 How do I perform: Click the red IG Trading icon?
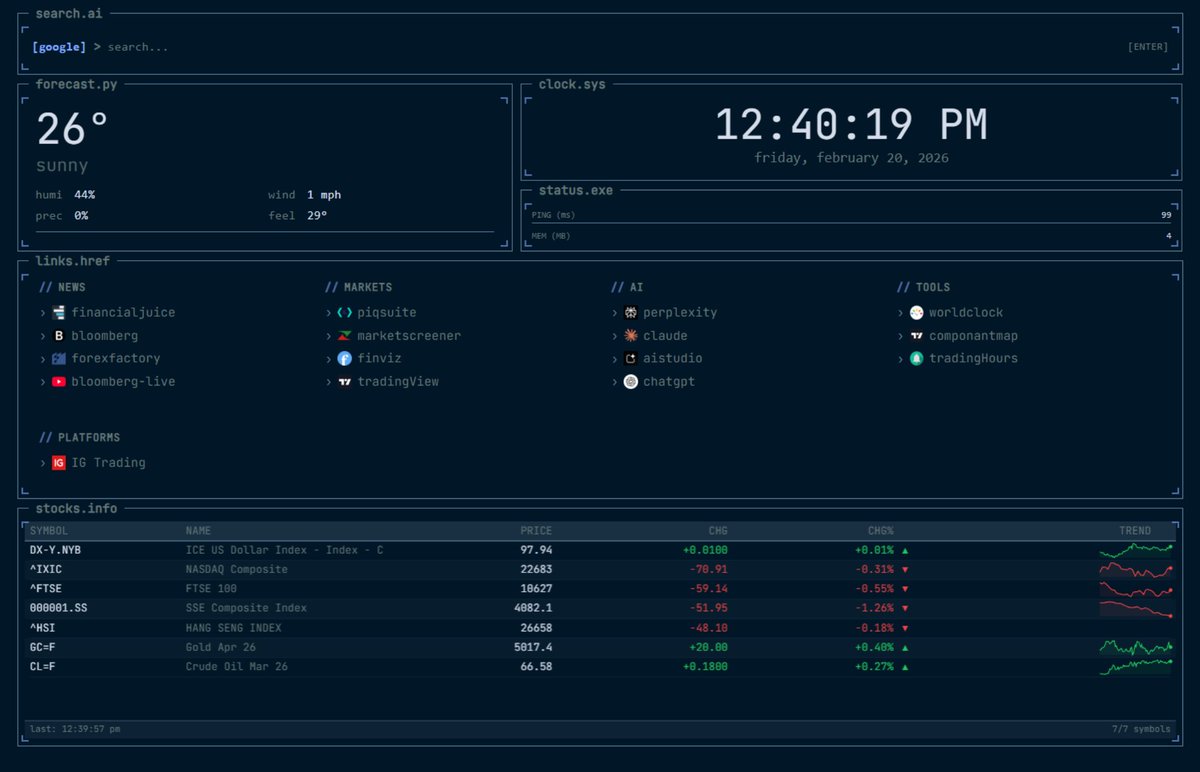[x=59, y=463]
